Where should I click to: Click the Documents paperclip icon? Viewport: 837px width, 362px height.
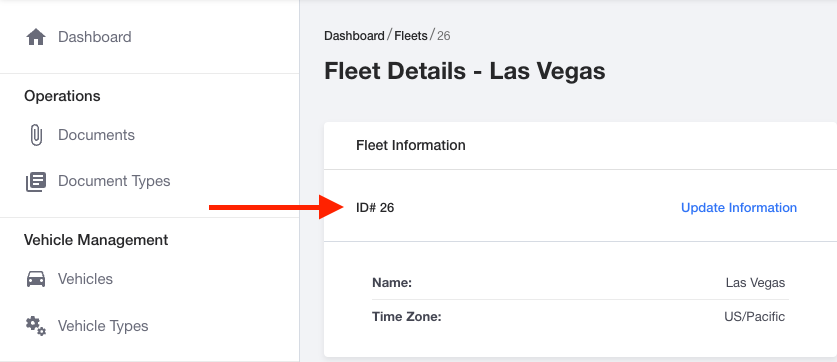coord(36,135)
